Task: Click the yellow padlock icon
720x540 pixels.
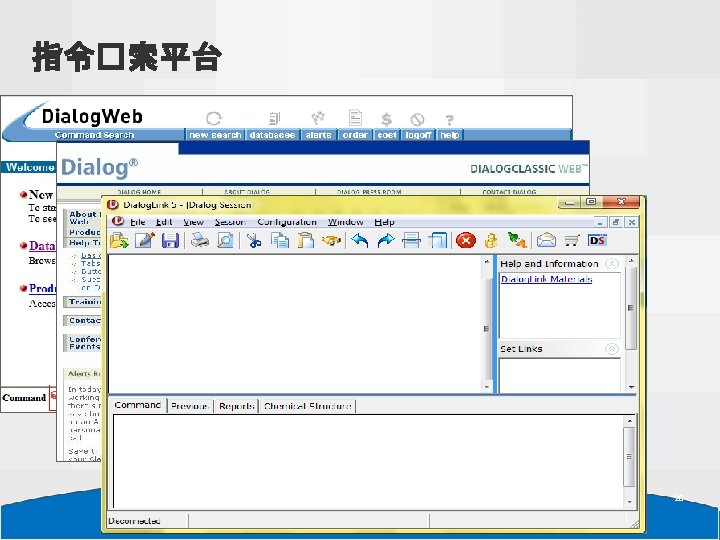Action: (491, 241)
